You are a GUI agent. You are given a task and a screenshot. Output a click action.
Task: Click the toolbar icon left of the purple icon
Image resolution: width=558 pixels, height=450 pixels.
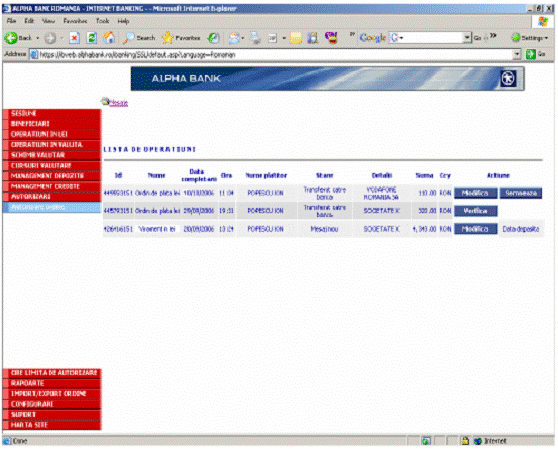313,38
